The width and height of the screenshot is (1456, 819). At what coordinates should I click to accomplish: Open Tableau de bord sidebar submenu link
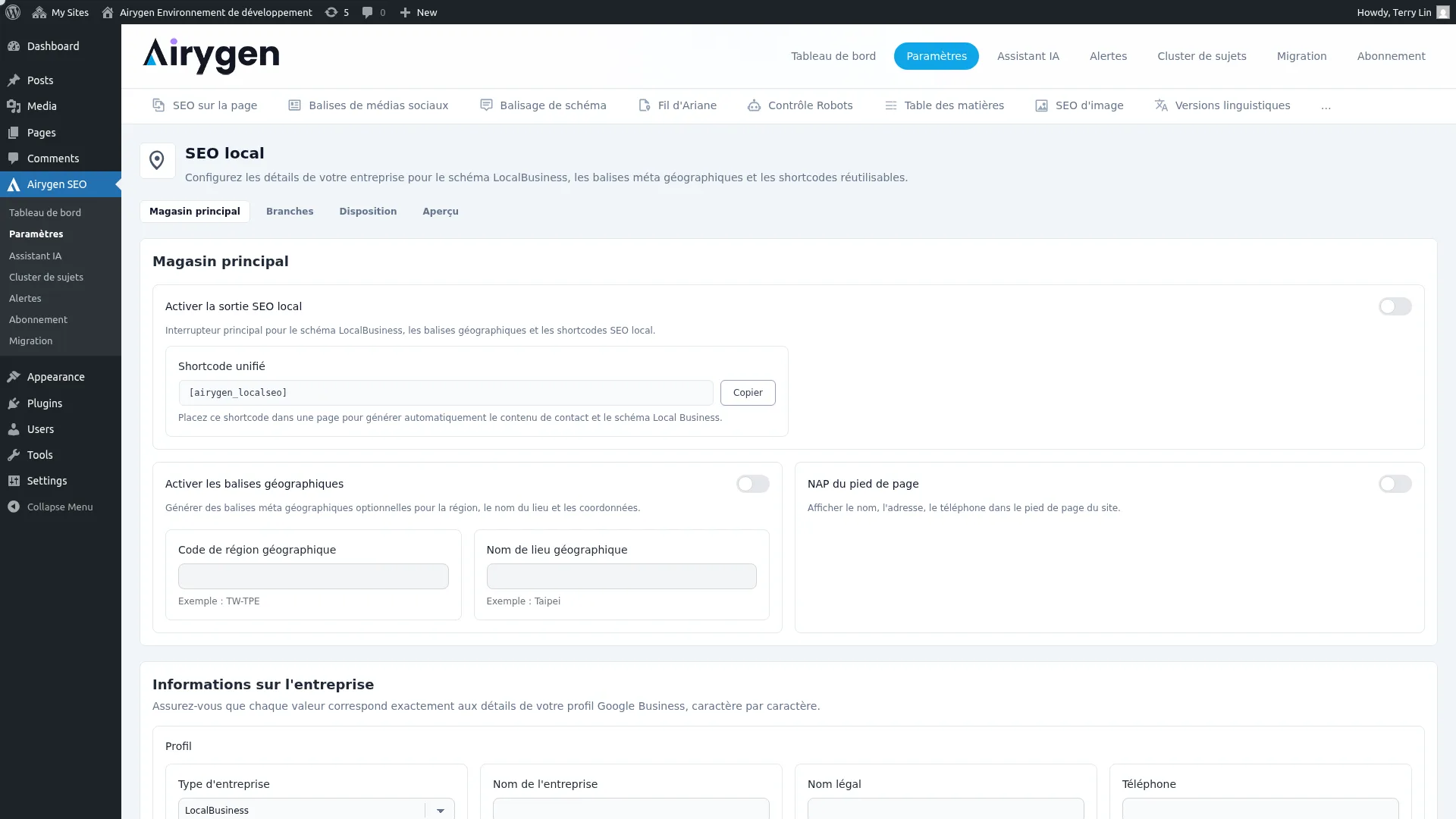45,213
